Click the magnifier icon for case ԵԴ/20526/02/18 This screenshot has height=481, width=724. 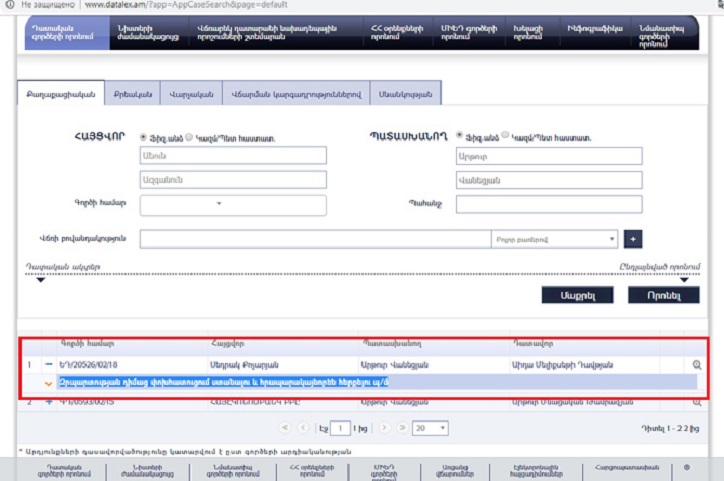click(696, 365)
